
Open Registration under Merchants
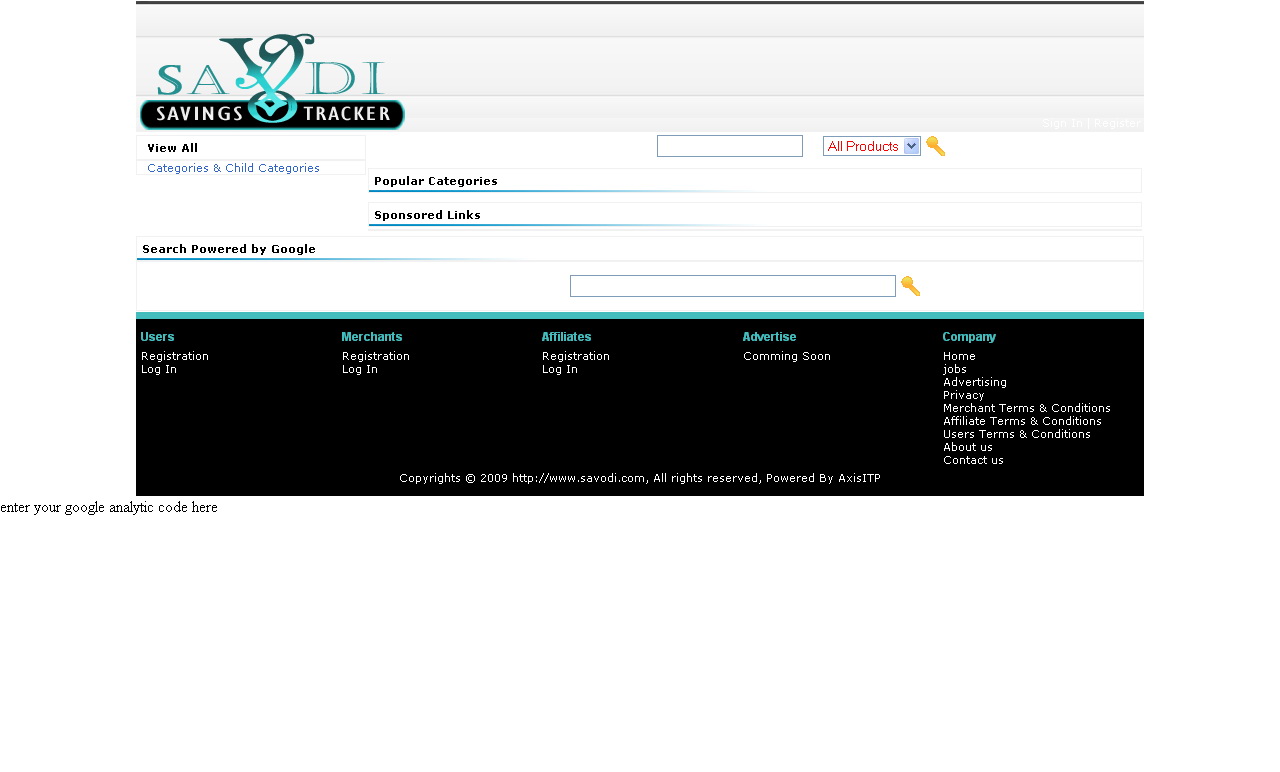(x=376, y=356)
